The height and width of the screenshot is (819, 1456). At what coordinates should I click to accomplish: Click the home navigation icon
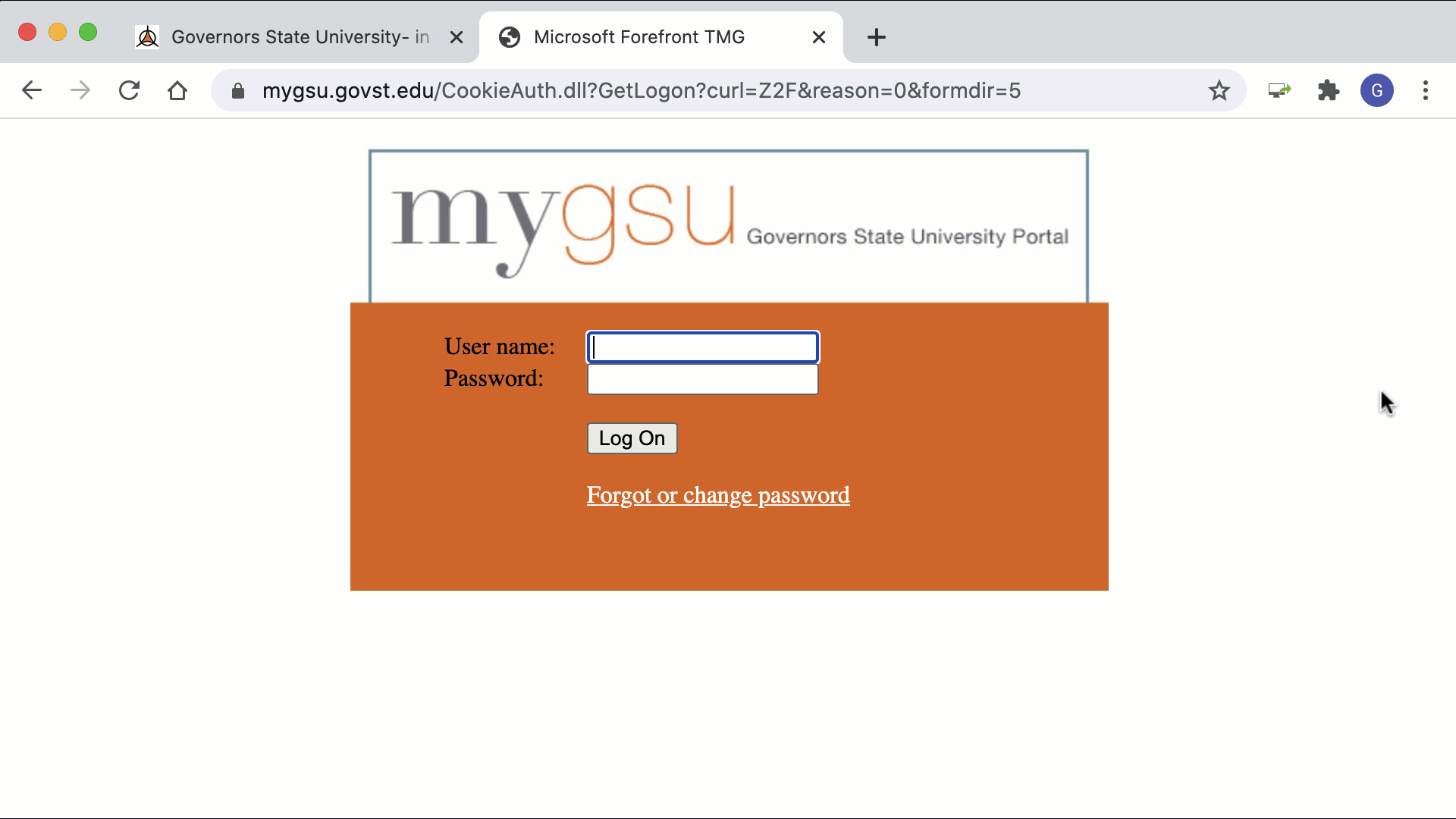pyautogui.click(x=177, y=91)
